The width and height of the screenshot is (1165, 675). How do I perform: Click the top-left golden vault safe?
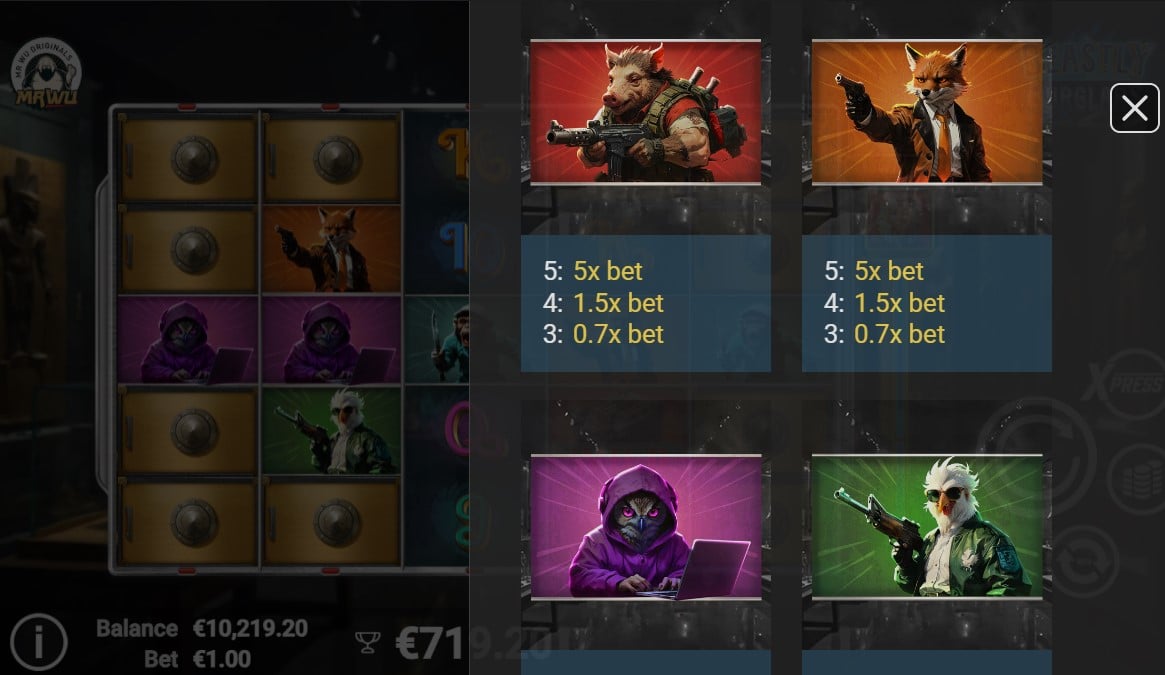tap(188, 158)
